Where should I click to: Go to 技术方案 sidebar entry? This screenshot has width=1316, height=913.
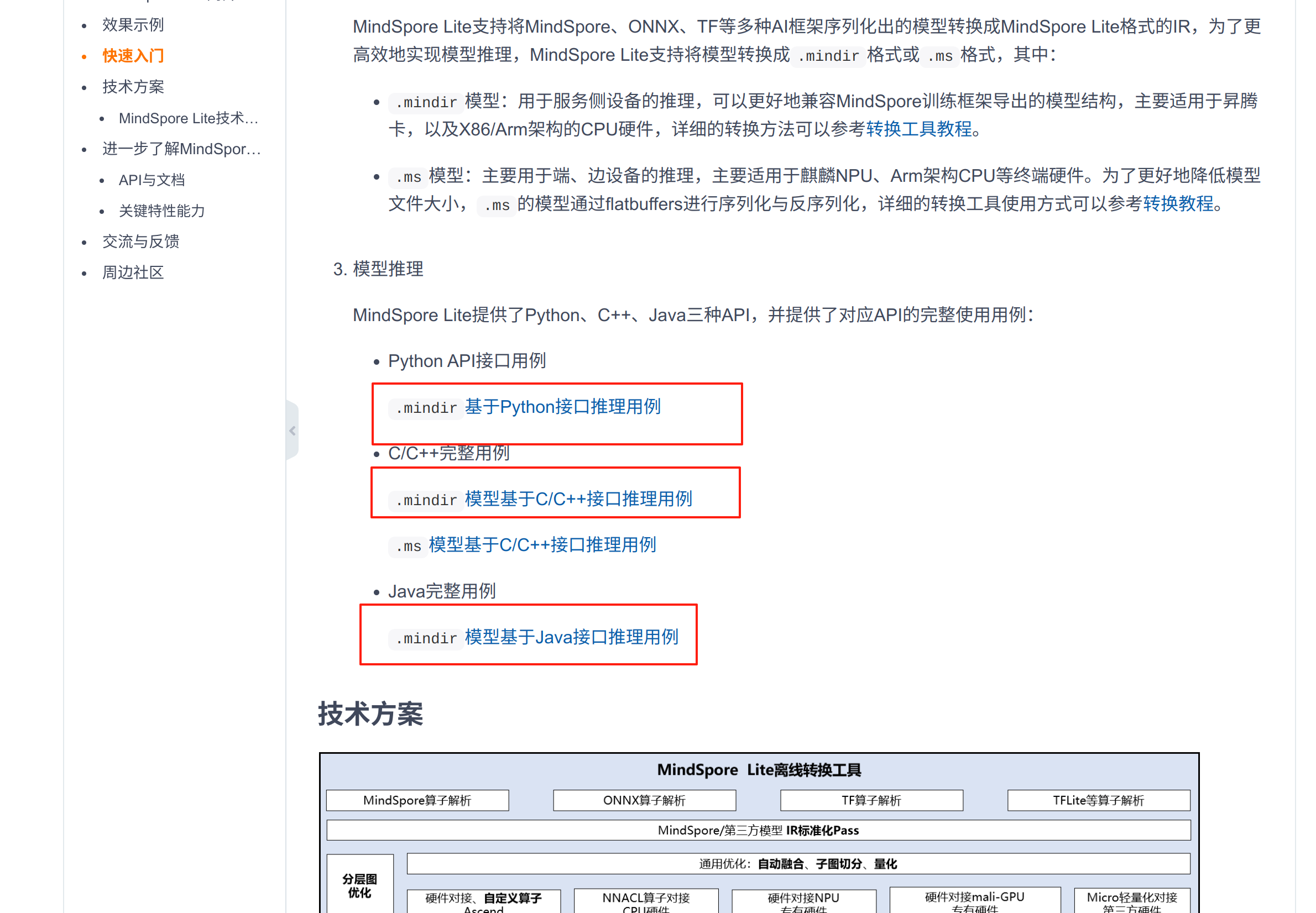coord(133,86)
